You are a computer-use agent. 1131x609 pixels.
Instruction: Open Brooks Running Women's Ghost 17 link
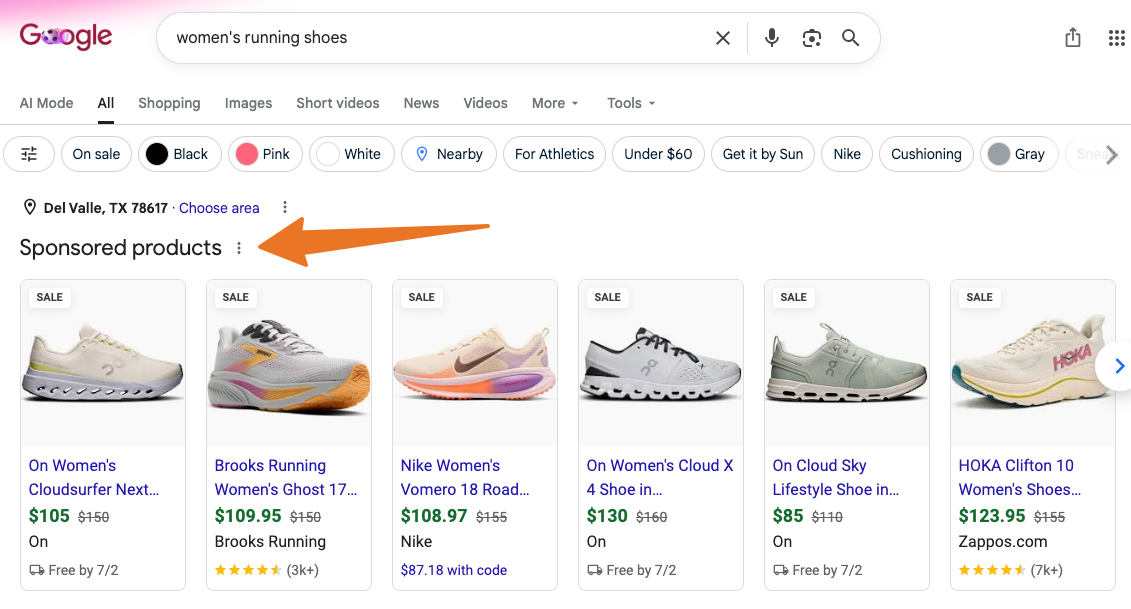coord(286,477)
